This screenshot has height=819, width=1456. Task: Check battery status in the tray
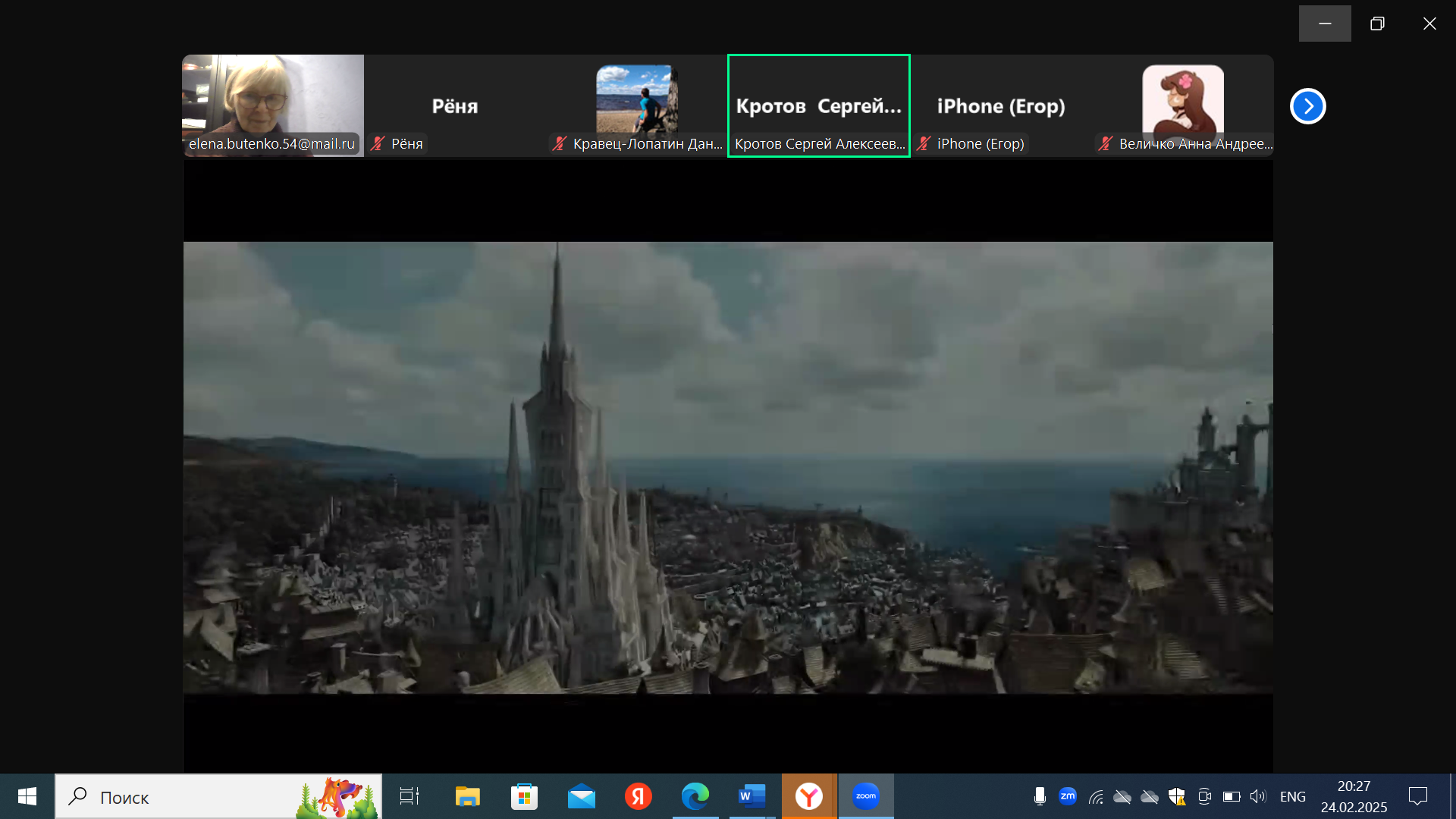click(x=1232, y=796)
